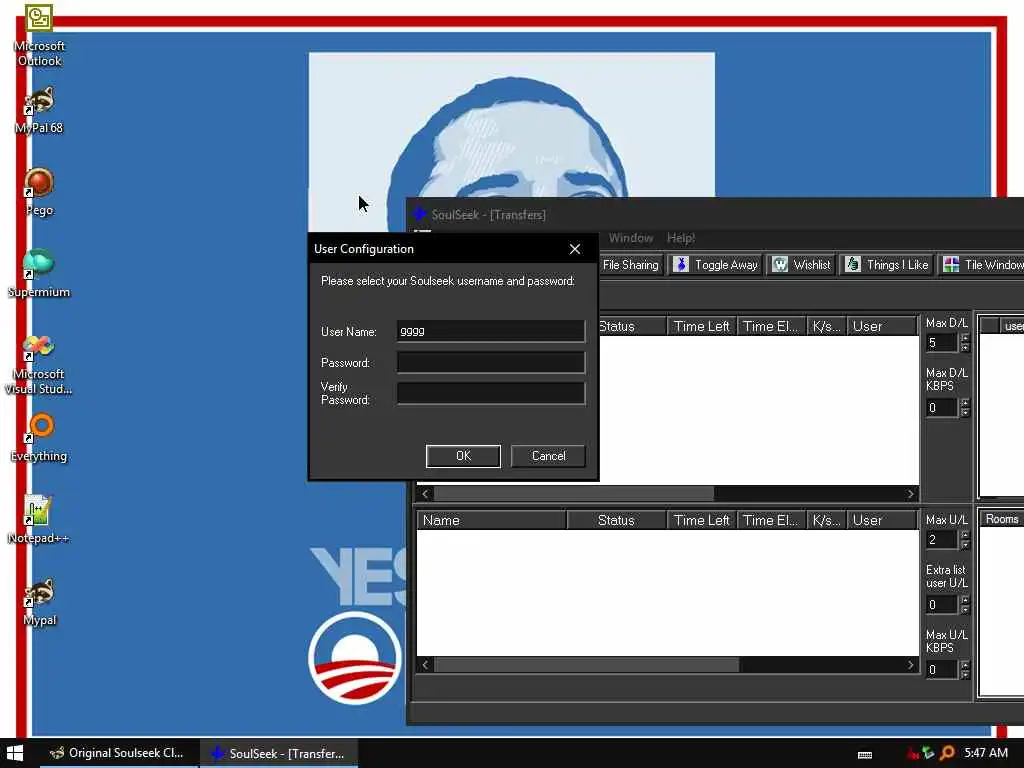Close User Configuration dialog with X
Image resolution: width=1024 pixels, height=768 pixels.
(x=575, y=249)
